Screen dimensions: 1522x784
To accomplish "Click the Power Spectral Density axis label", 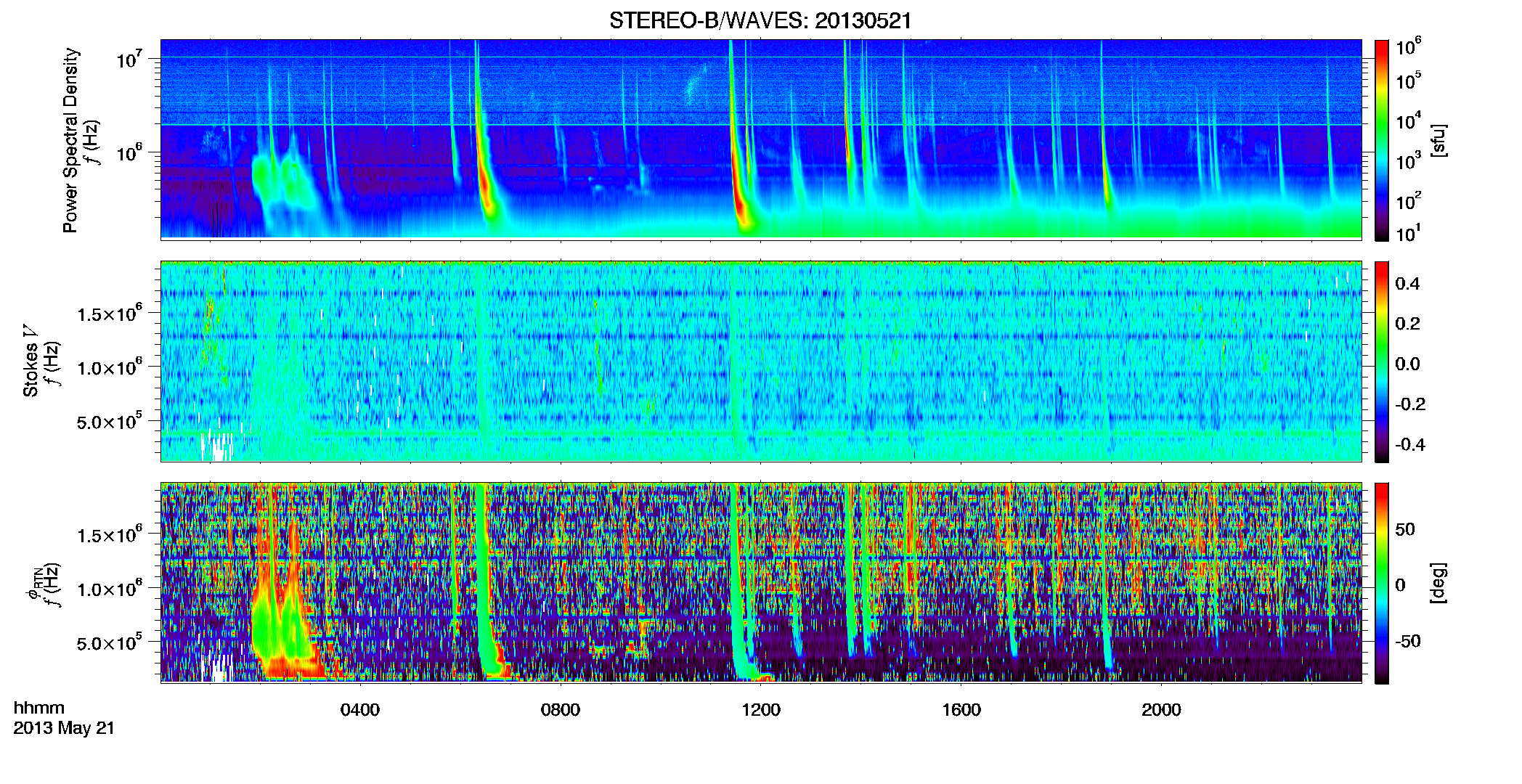I will [x=70, y=140].
